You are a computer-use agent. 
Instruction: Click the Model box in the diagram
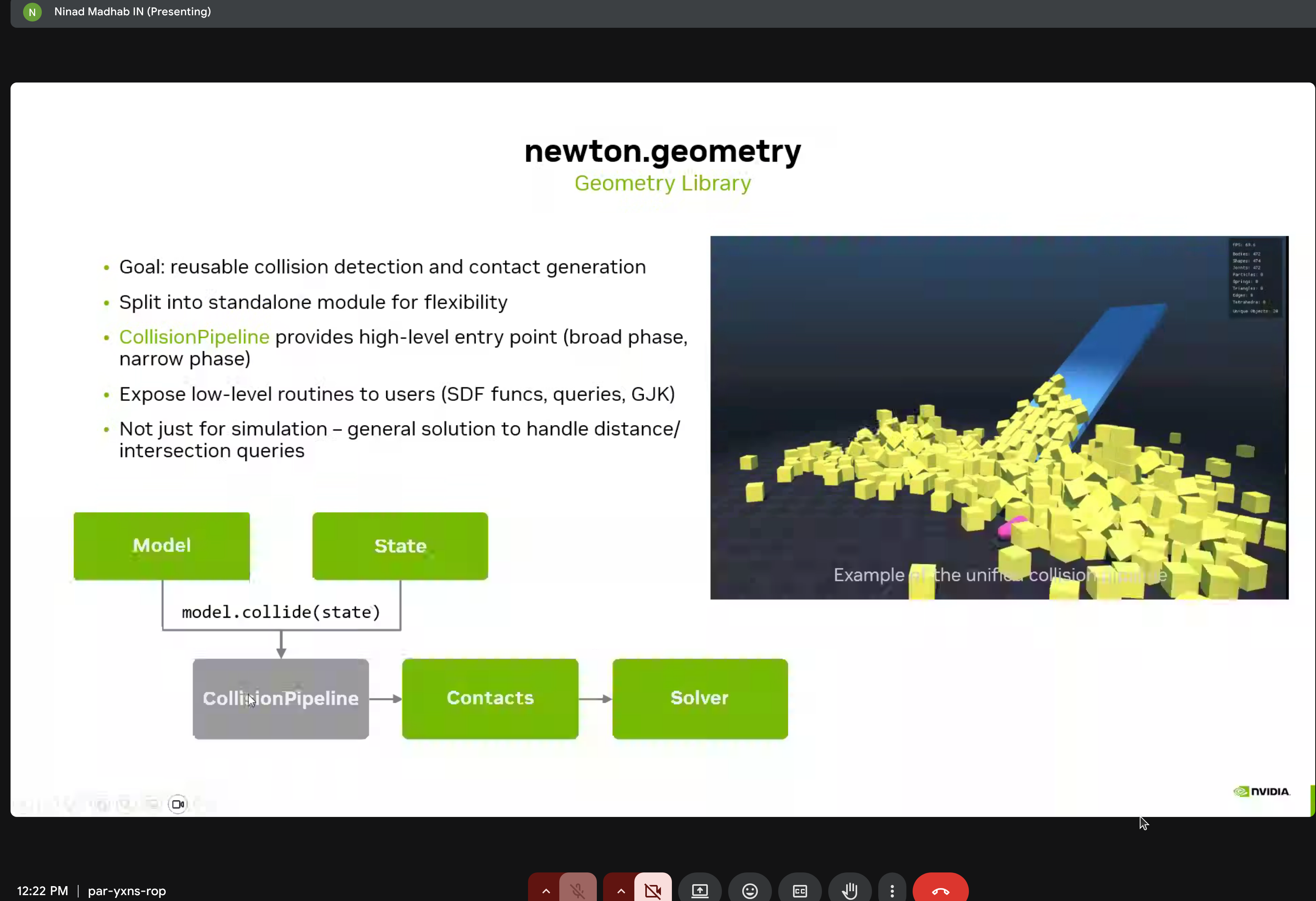[161, 545]
